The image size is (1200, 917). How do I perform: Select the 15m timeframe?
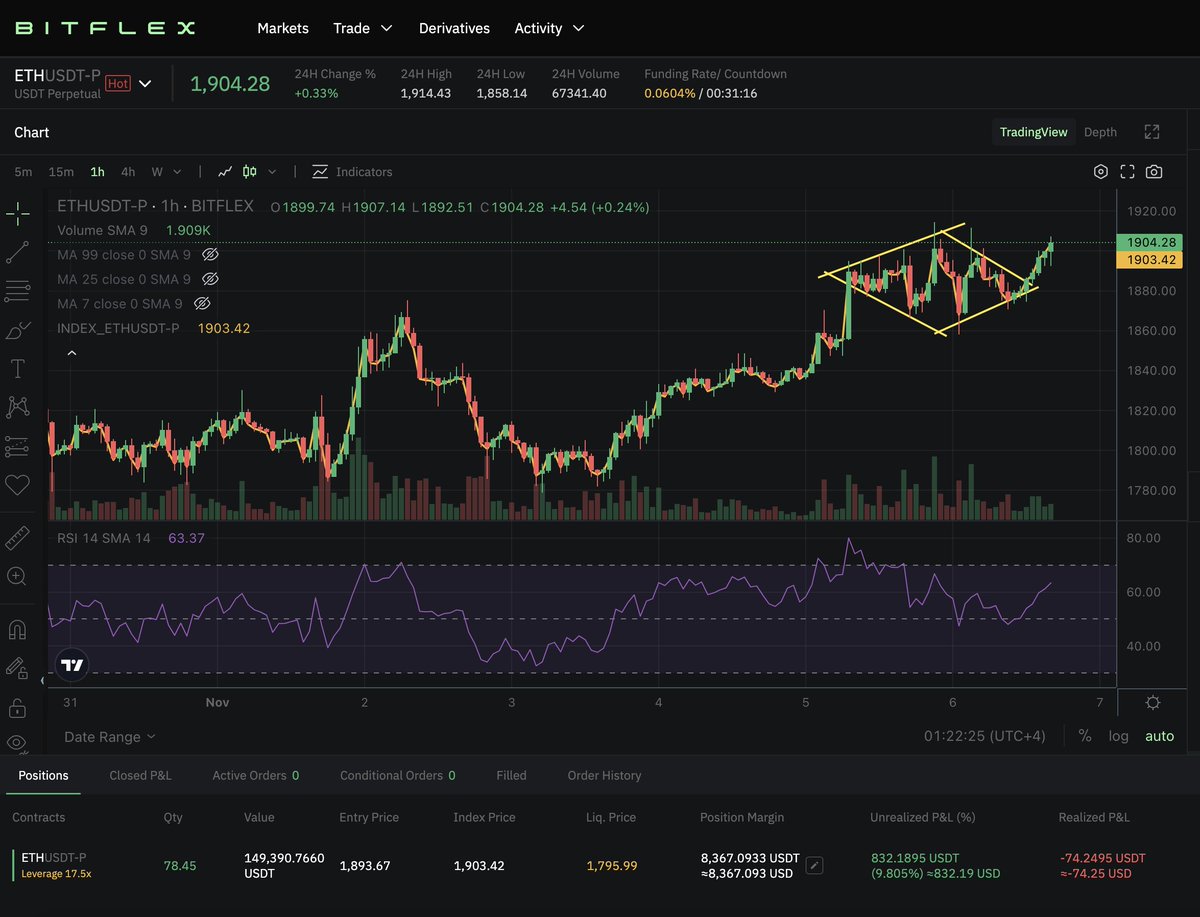point(61,172)
